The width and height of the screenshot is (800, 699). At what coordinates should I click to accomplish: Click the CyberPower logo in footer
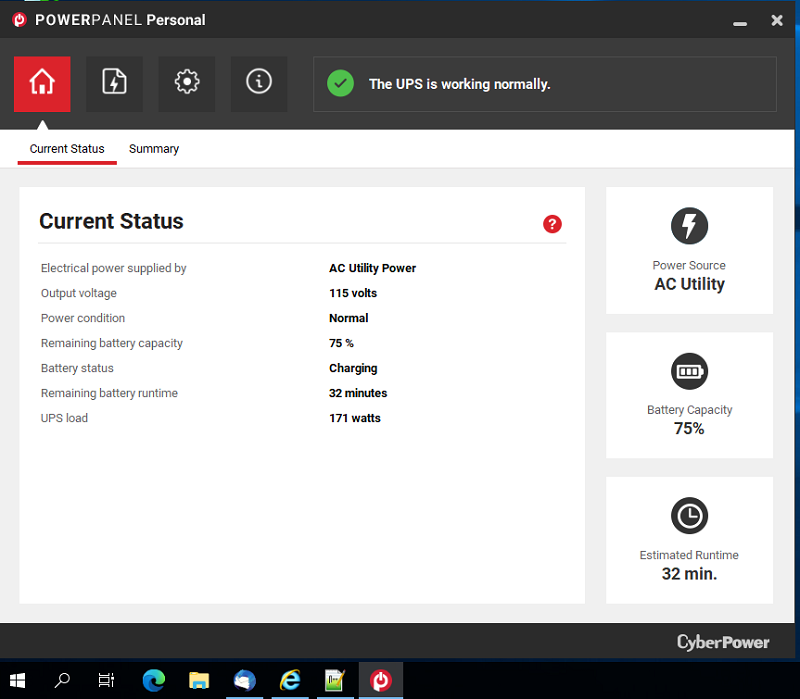(723, 642)
